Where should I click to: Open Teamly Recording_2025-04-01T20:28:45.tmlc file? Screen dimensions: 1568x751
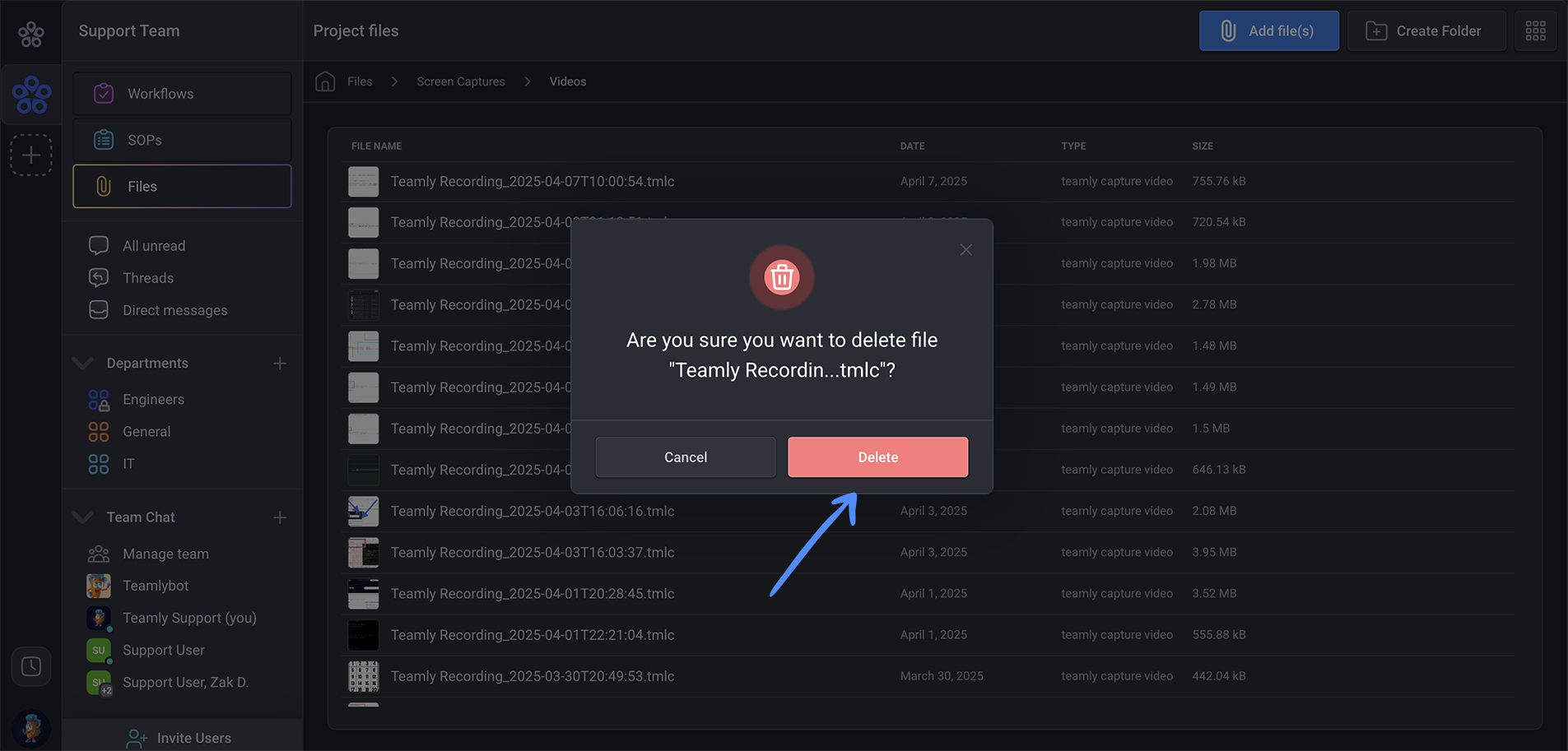point(532,593)
